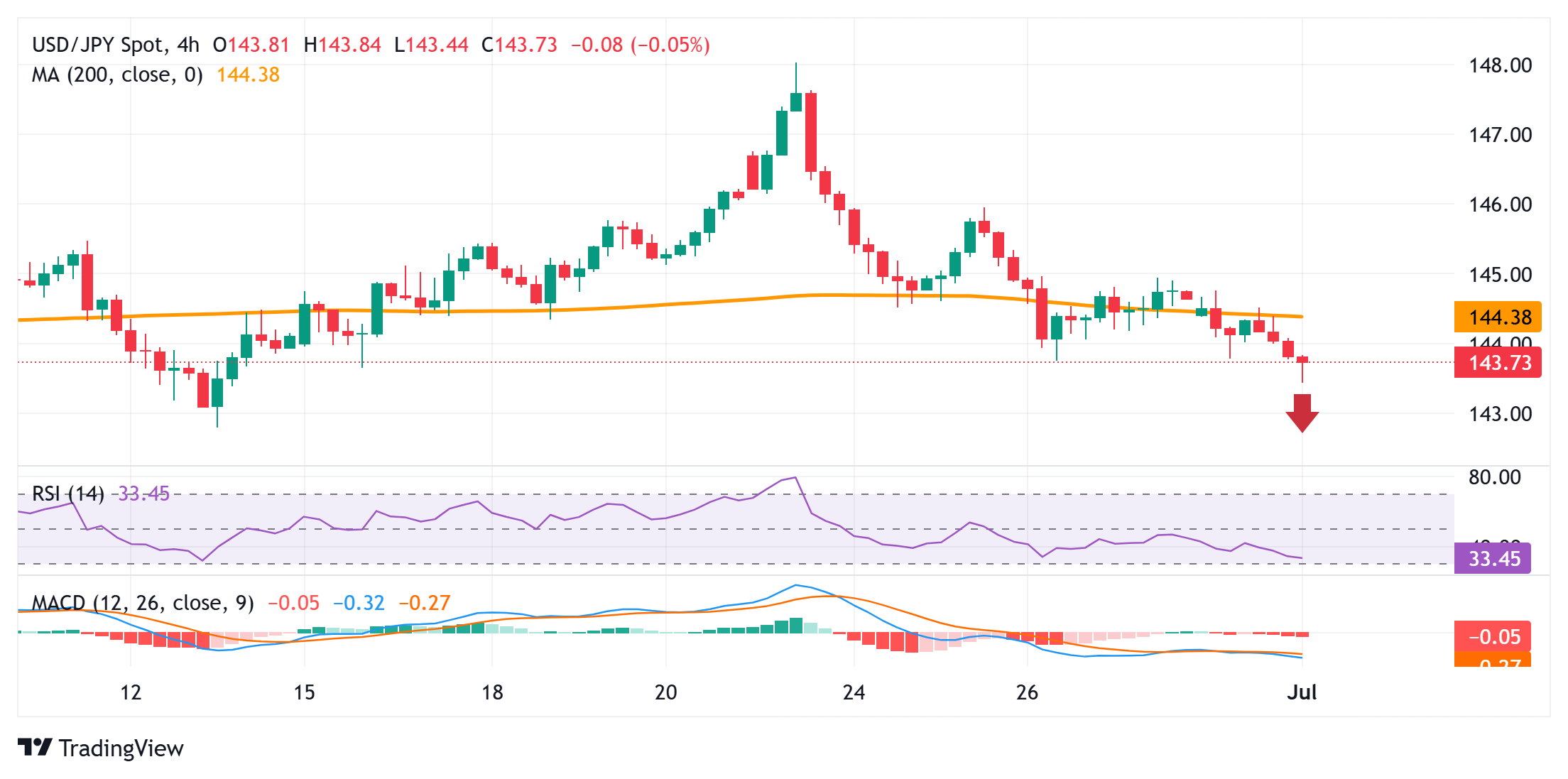Select the MACD (12, 26, close, 9) legend
Viewport: 1568px width, 779px height.
pos(143,603)
